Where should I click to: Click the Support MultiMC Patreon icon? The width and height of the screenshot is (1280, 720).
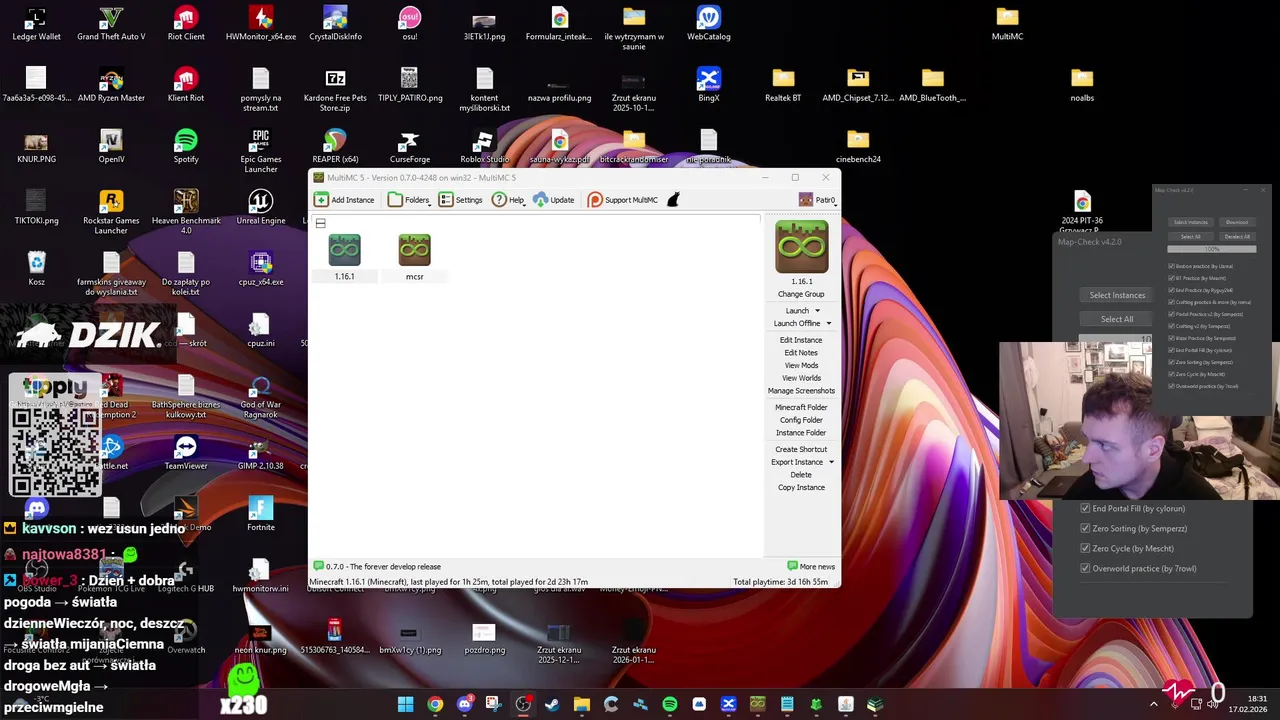(595, 200)
